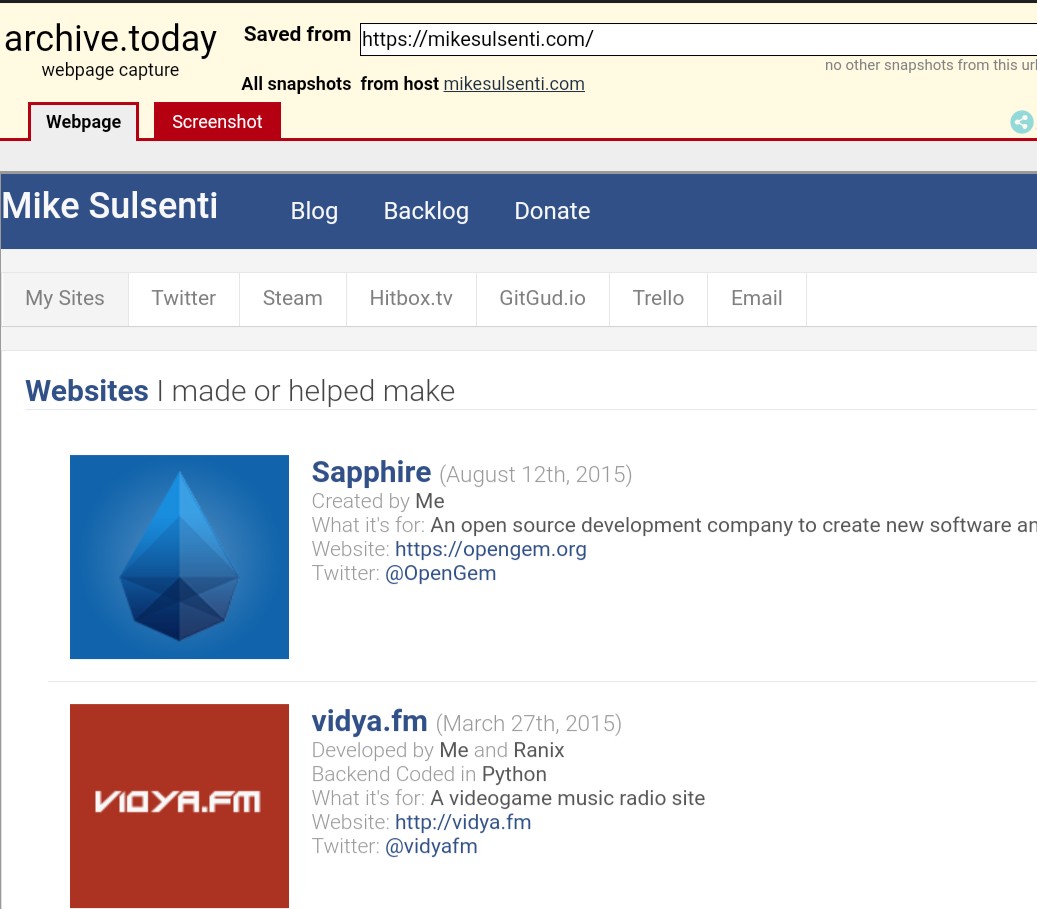Click the '(March 27th, 2015)' date text
This screenshot has width=1037, height=909.
pyautogui.click(x=528, y=723)
